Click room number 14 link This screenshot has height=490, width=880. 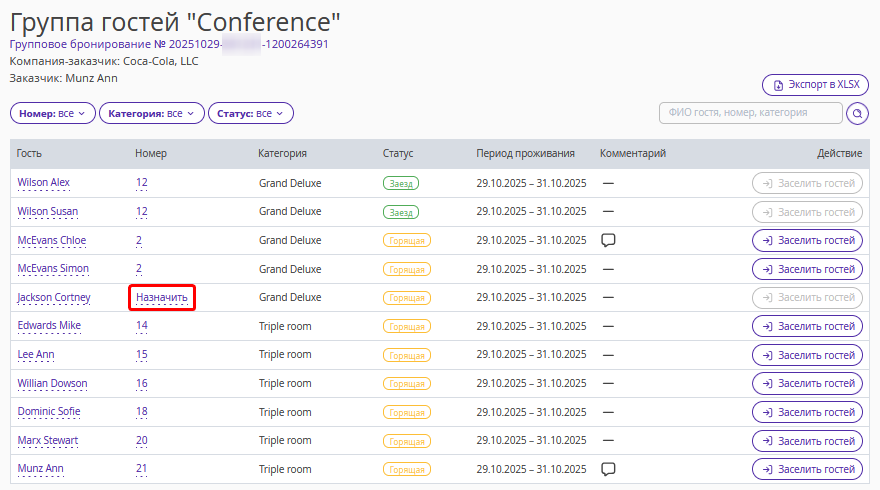141,326
